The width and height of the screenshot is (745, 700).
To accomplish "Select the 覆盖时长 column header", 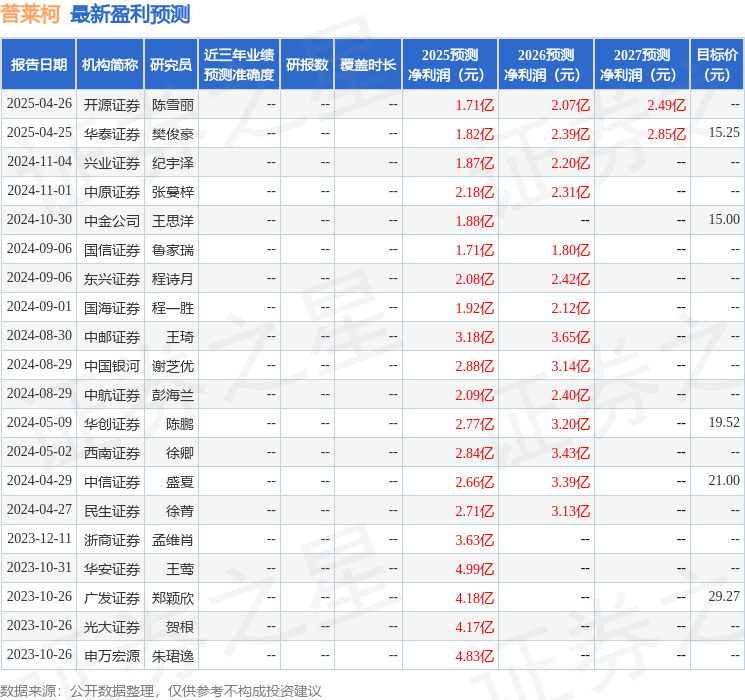I will tap(368, 65).
